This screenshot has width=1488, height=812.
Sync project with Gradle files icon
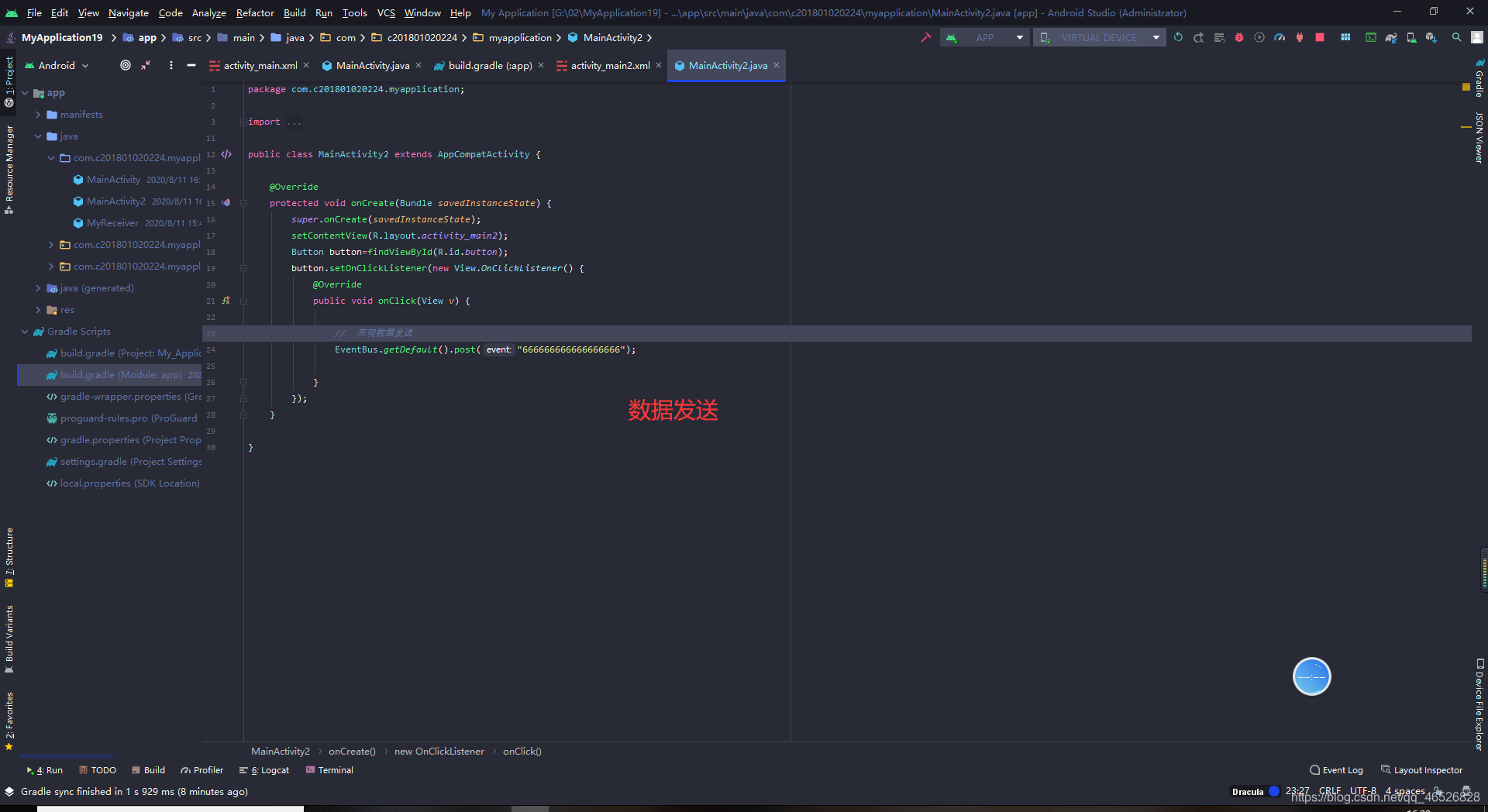(1391, 37)
